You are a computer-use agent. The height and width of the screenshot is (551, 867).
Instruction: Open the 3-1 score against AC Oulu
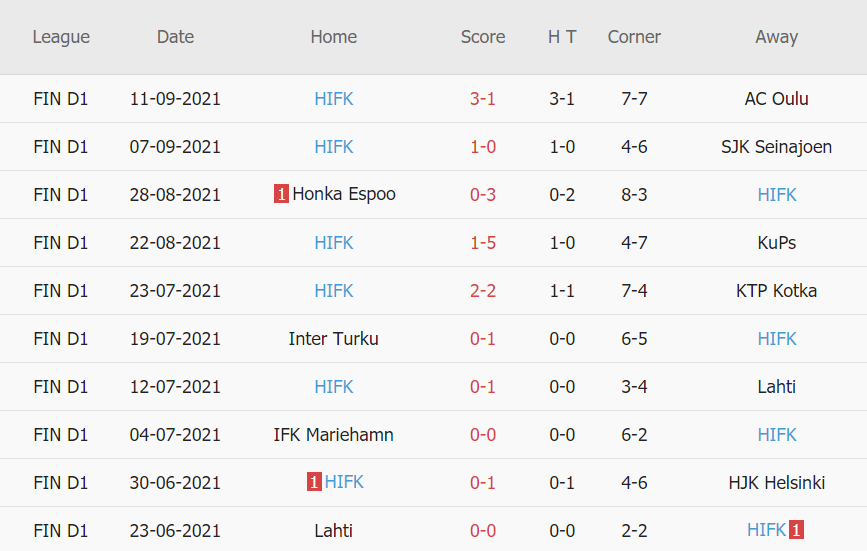tap(483, 99)
